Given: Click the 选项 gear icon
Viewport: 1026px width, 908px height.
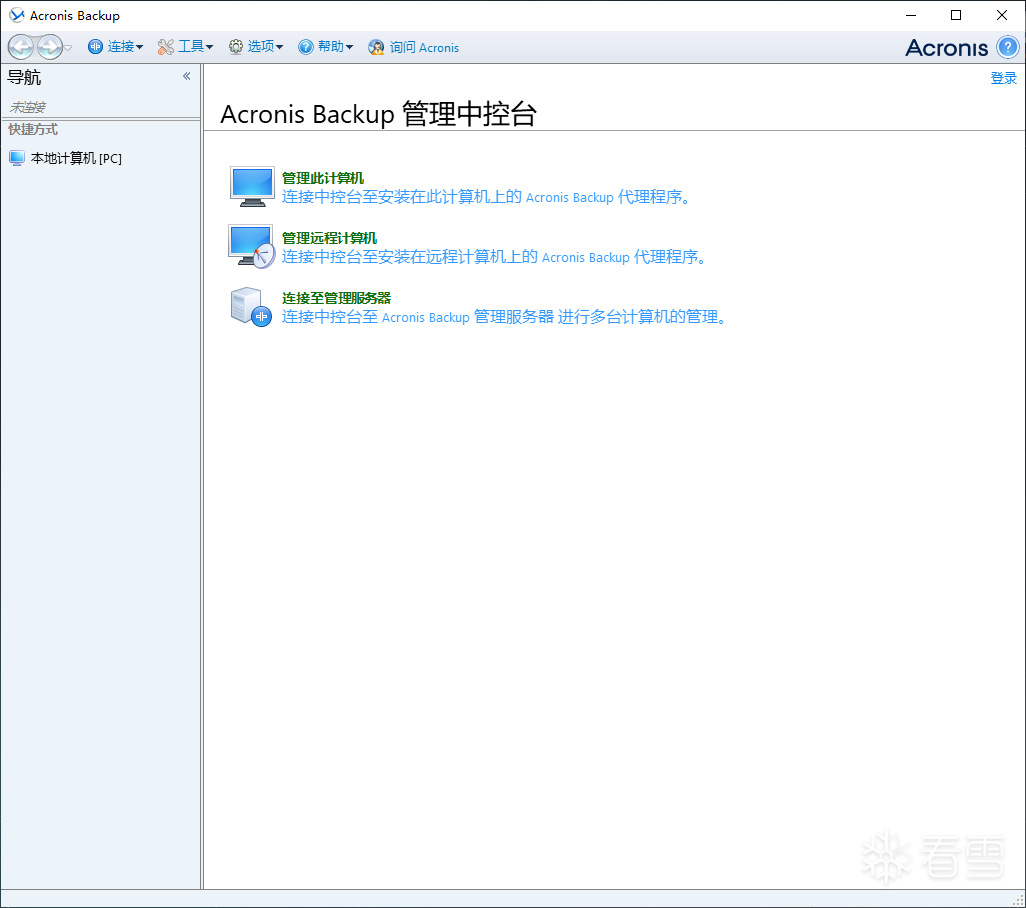Looking at the screenshot, I should coord(236,47).
